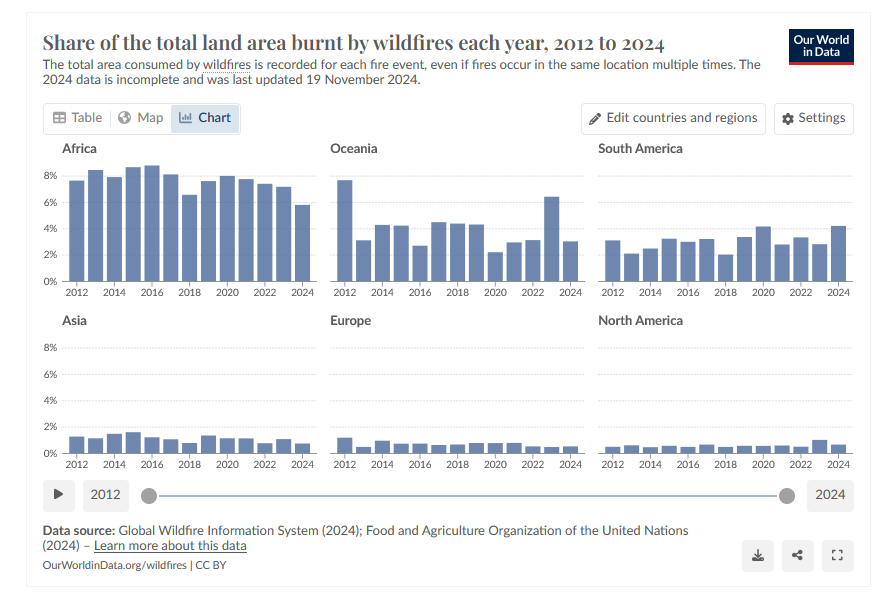Click the 2024 timeline end handle
The image size is (889, 603).
point(786,496)
